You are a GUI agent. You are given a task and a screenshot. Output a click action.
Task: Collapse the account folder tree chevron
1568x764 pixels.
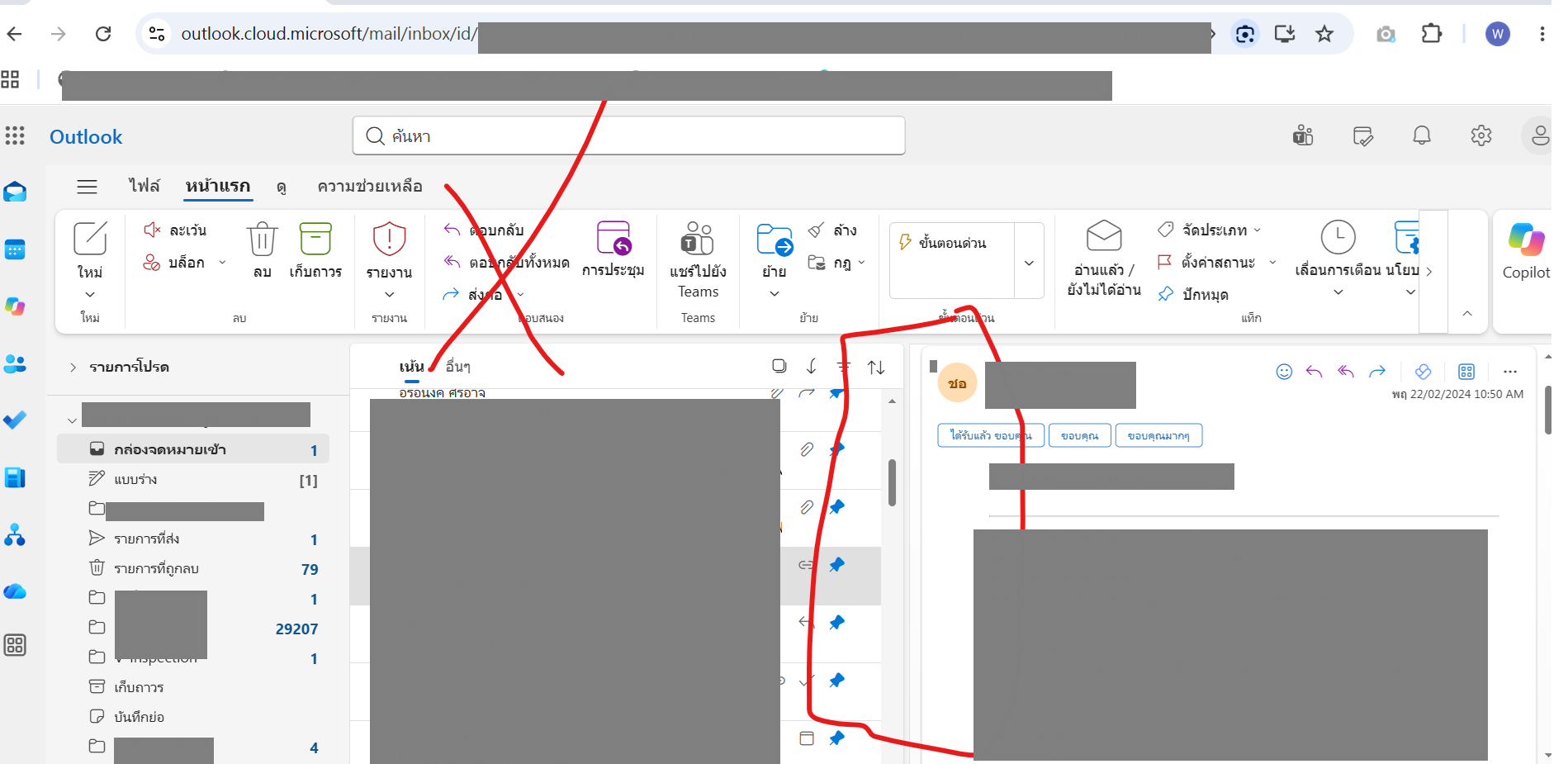tap(72, 420)
